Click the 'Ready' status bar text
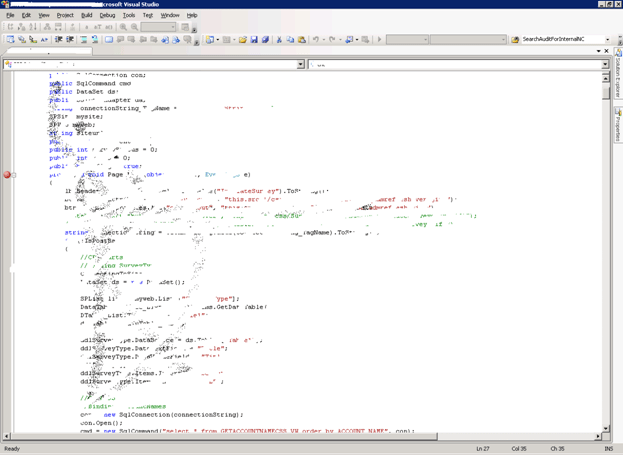The height and width of the screenshot is (455, 623). pos(12,449)
